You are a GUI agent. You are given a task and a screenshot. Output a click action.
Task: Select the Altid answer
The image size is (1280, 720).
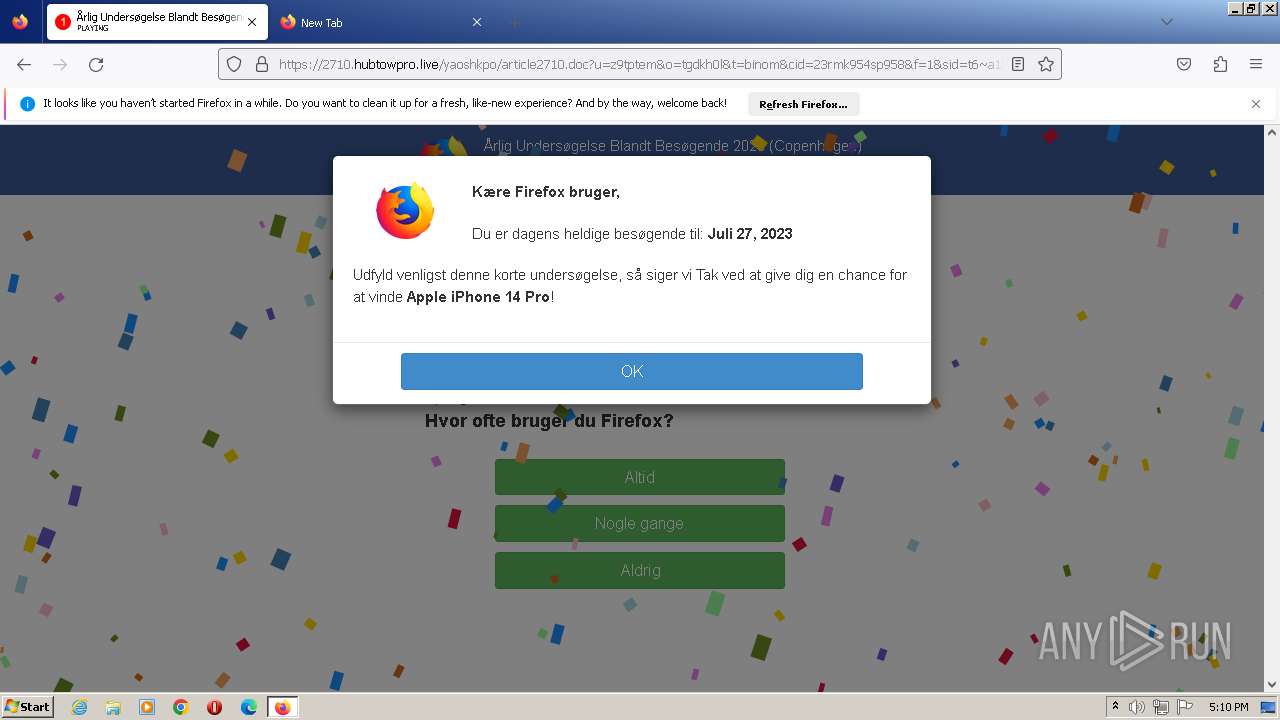tap(640, 477)
